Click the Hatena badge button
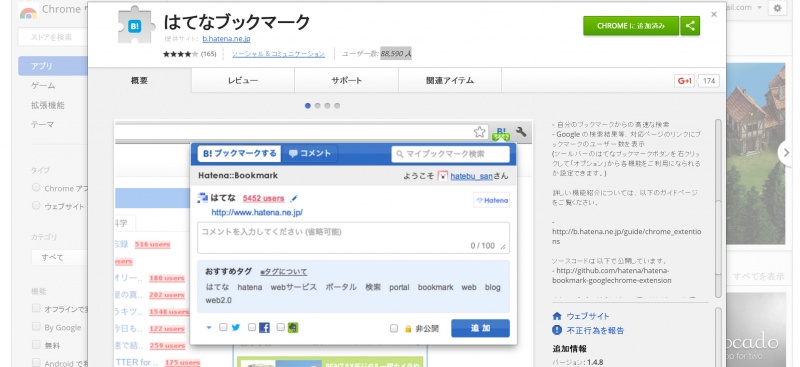The height and width of the screenshot is (367, 800). click(491, 201)
